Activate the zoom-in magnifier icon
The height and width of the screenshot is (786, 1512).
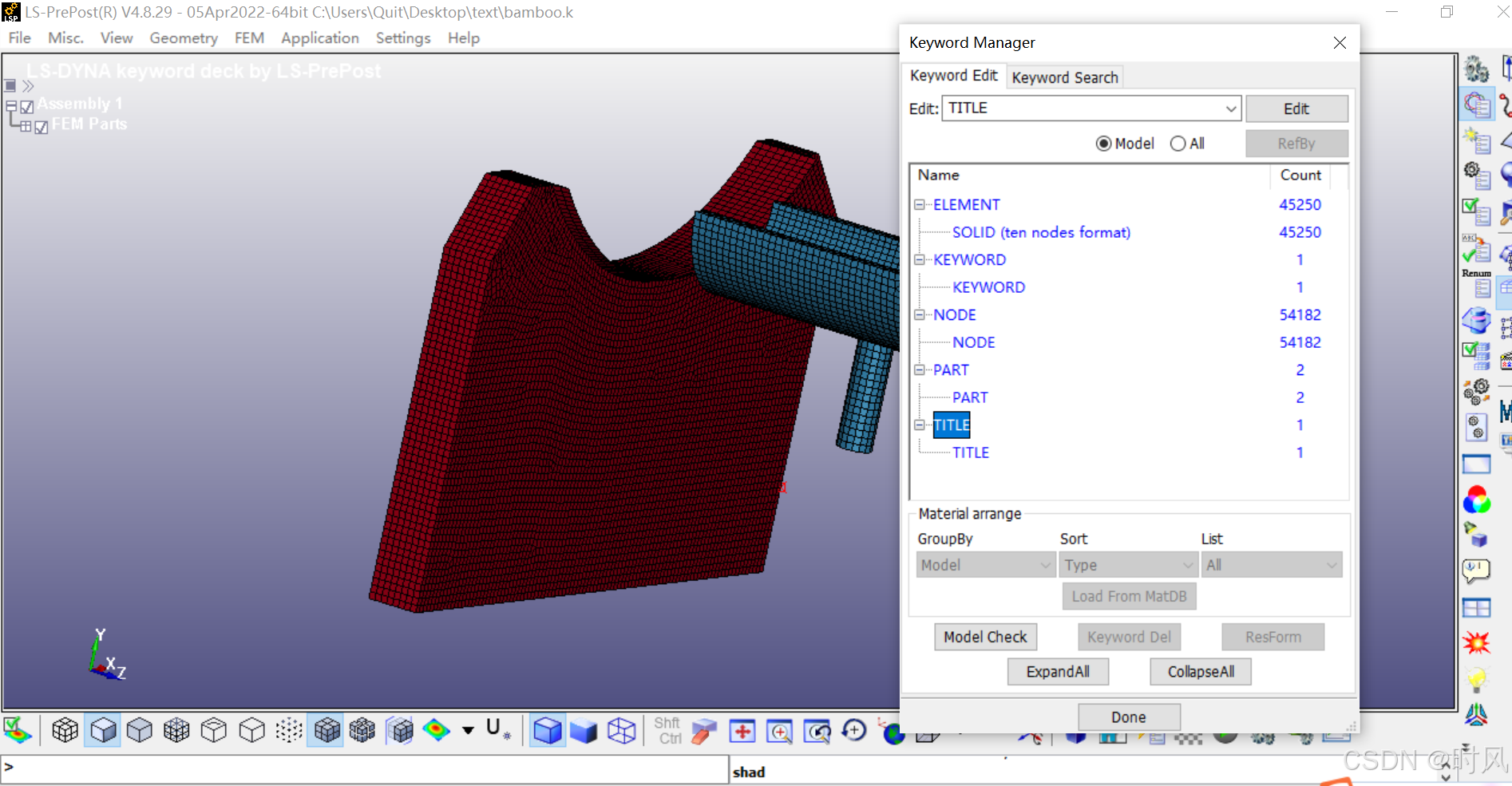click(x=779, y=731)
